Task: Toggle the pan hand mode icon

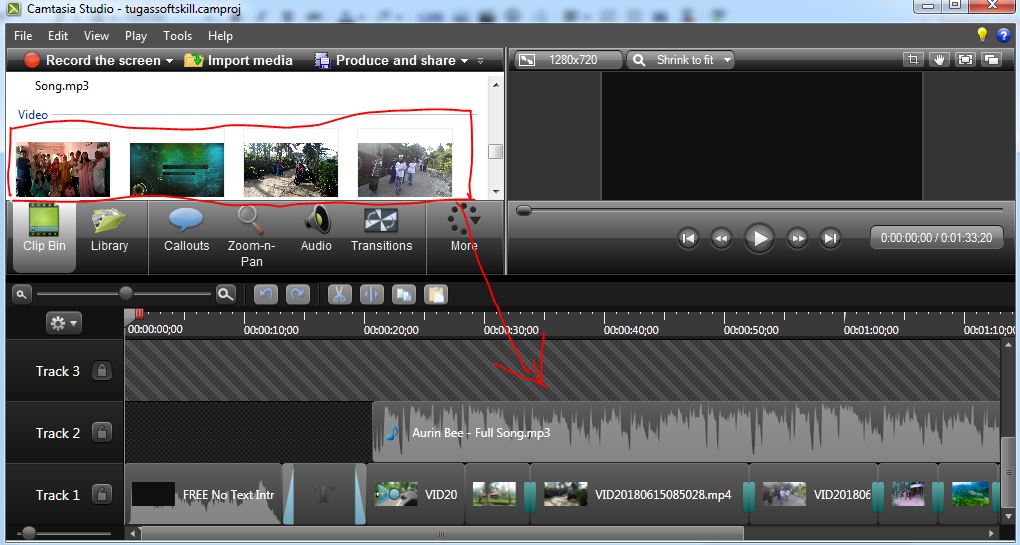Action: 939,60
